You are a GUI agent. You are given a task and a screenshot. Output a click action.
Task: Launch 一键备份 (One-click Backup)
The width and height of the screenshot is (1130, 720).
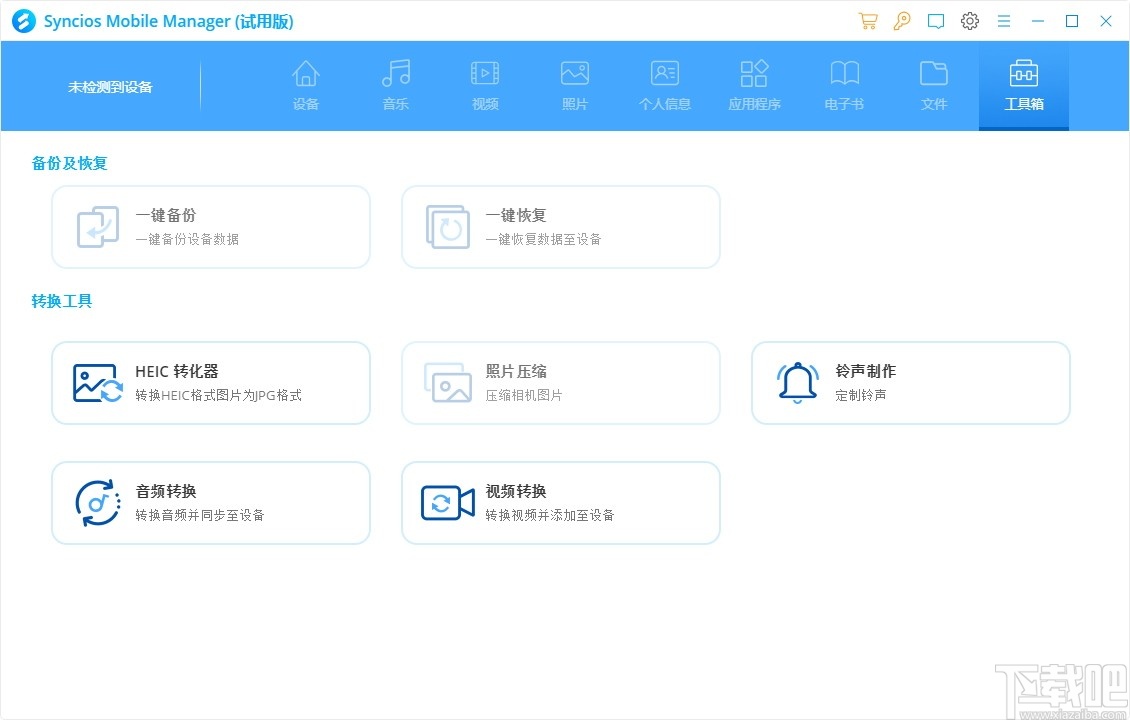pos(210,226)
